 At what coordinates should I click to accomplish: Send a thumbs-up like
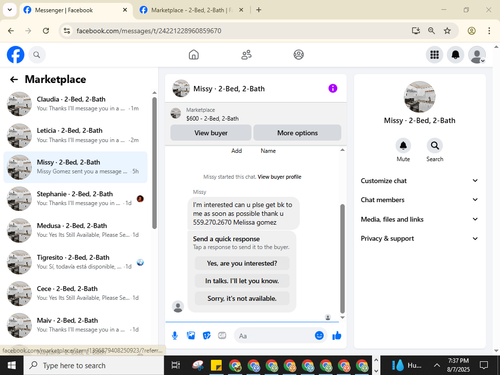(x=337, y=336)
